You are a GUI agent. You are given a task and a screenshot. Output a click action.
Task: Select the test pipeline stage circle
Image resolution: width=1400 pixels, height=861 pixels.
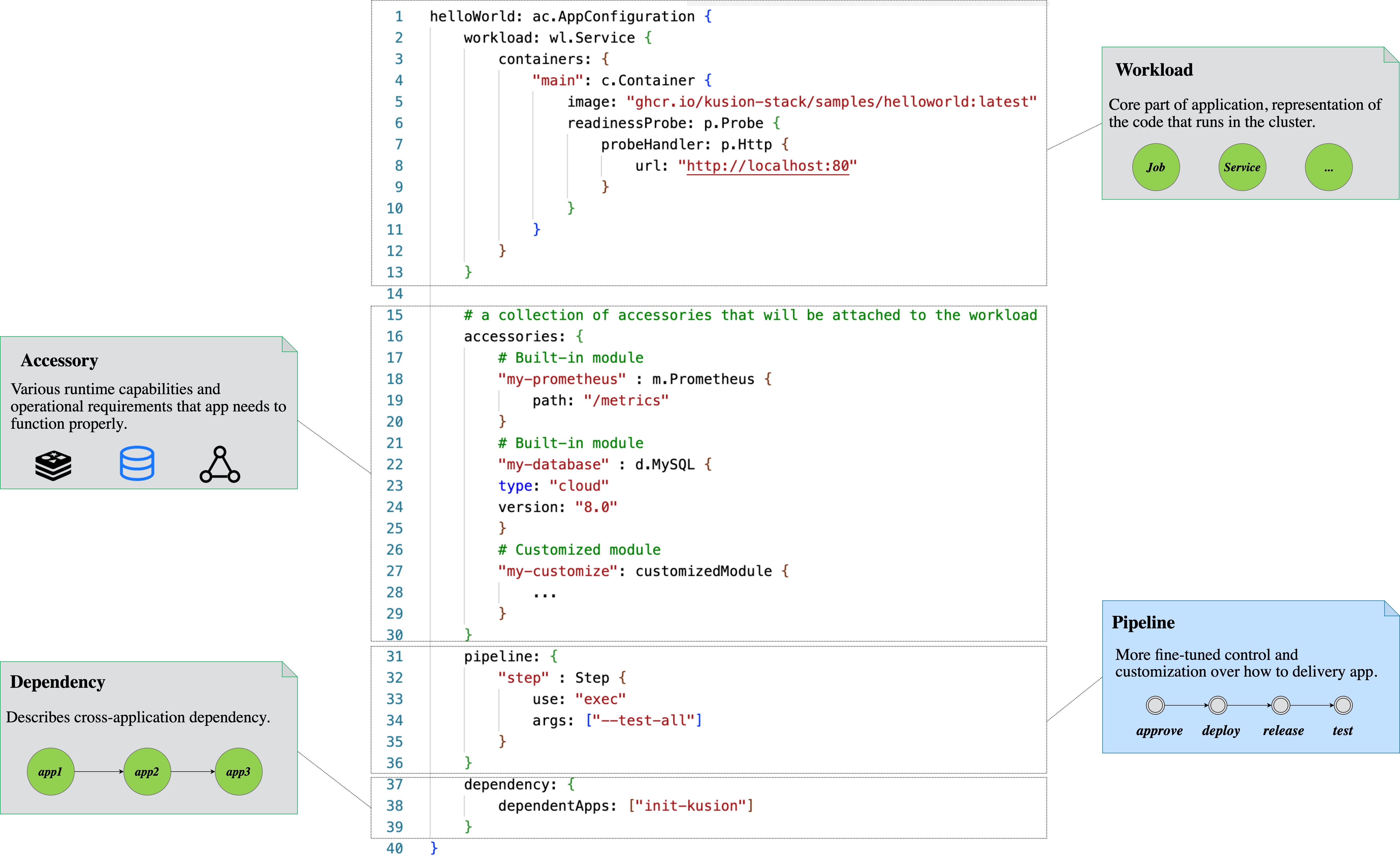click(1343, 705)
